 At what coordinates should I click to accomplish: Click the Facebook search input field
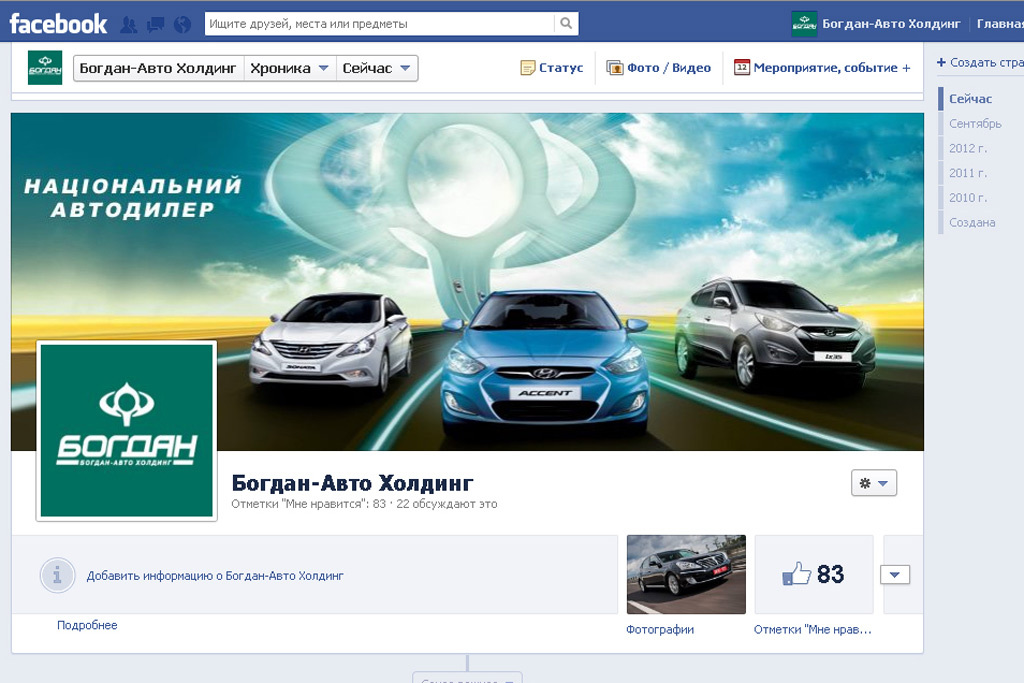tap(379, 23)
